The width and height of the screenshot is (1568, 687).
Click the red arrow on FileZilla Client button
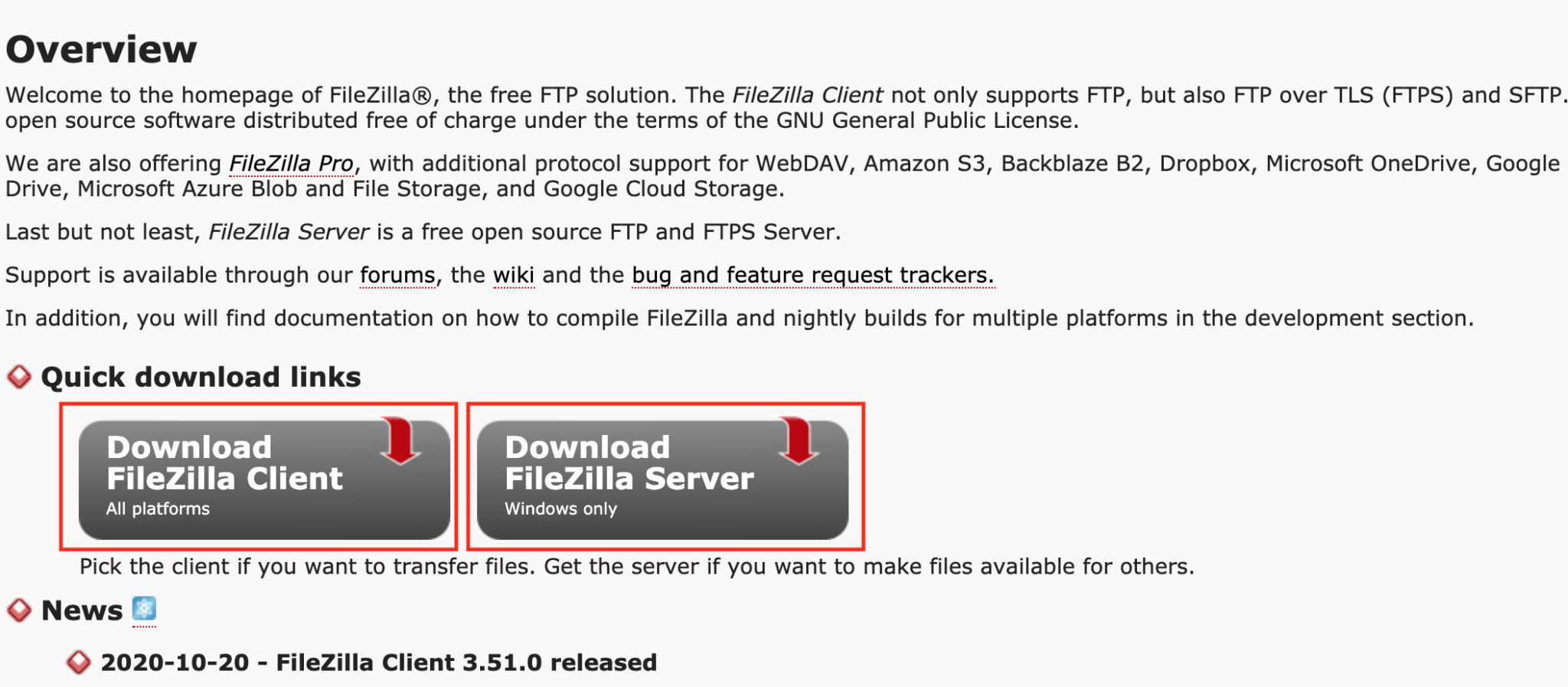pyautogui.click(x=400, y=440)
